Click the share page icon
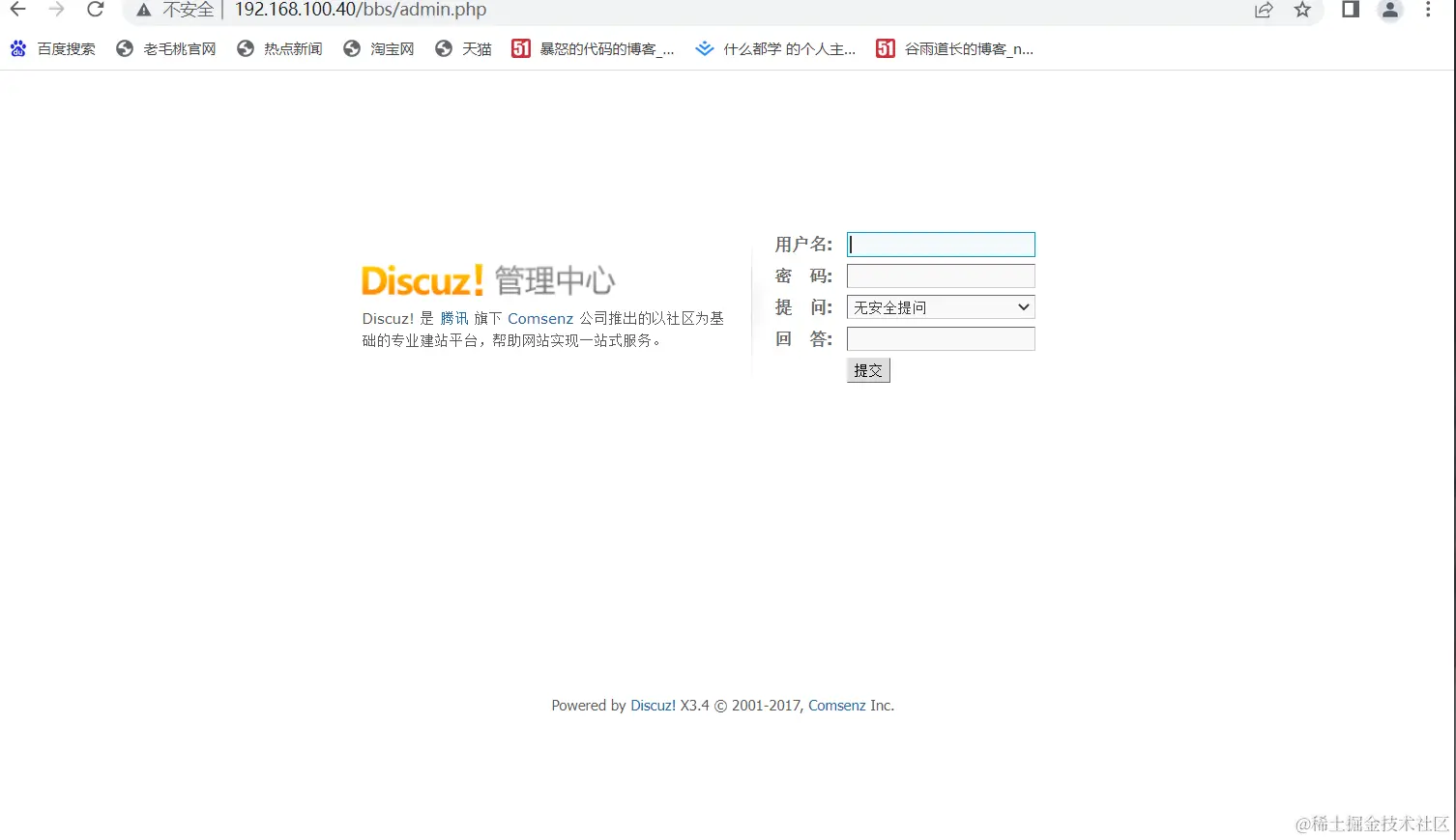This screenshot has height=840, width=1456. tap(1264, 10)
